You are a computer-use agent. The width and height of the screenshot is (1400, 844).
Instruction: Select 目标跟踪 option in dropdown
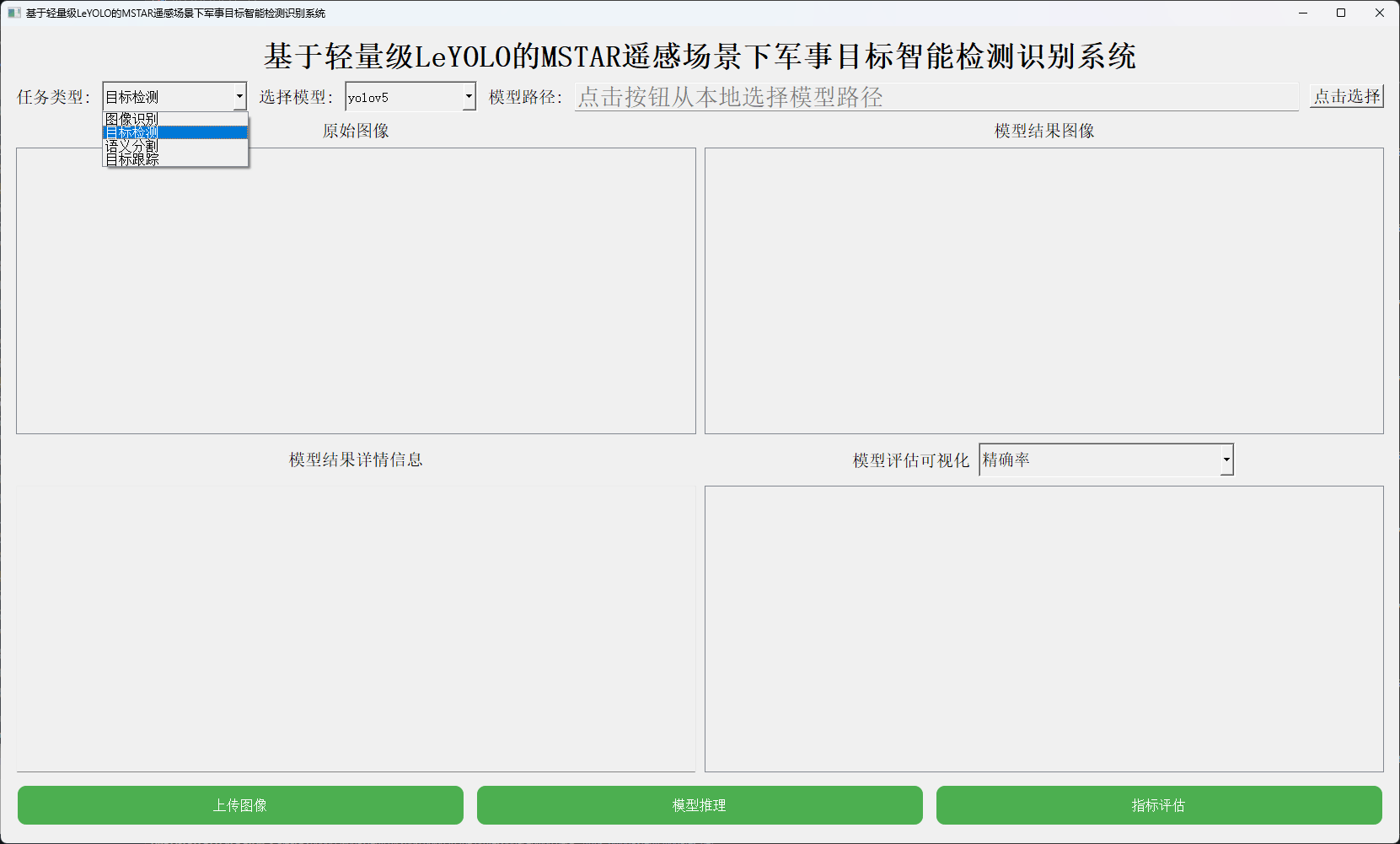(x=175, y=159)
